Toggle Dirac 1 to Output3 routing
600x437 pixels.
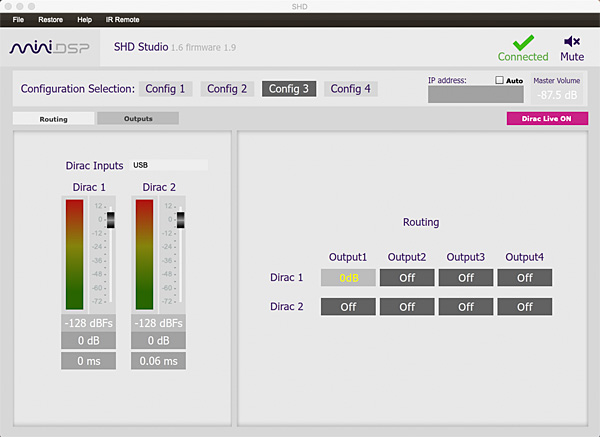coord(466,278)
